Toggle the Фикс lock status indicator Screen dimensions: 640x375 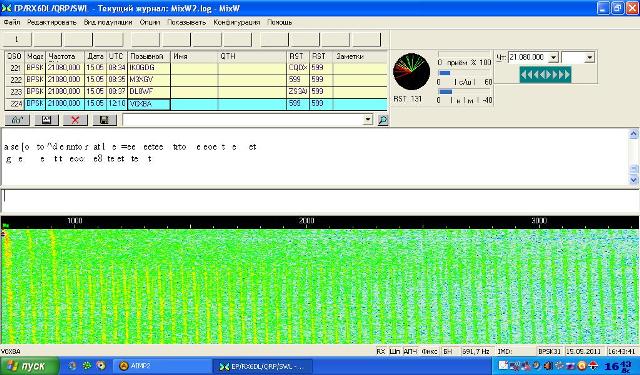coord(429,351)
